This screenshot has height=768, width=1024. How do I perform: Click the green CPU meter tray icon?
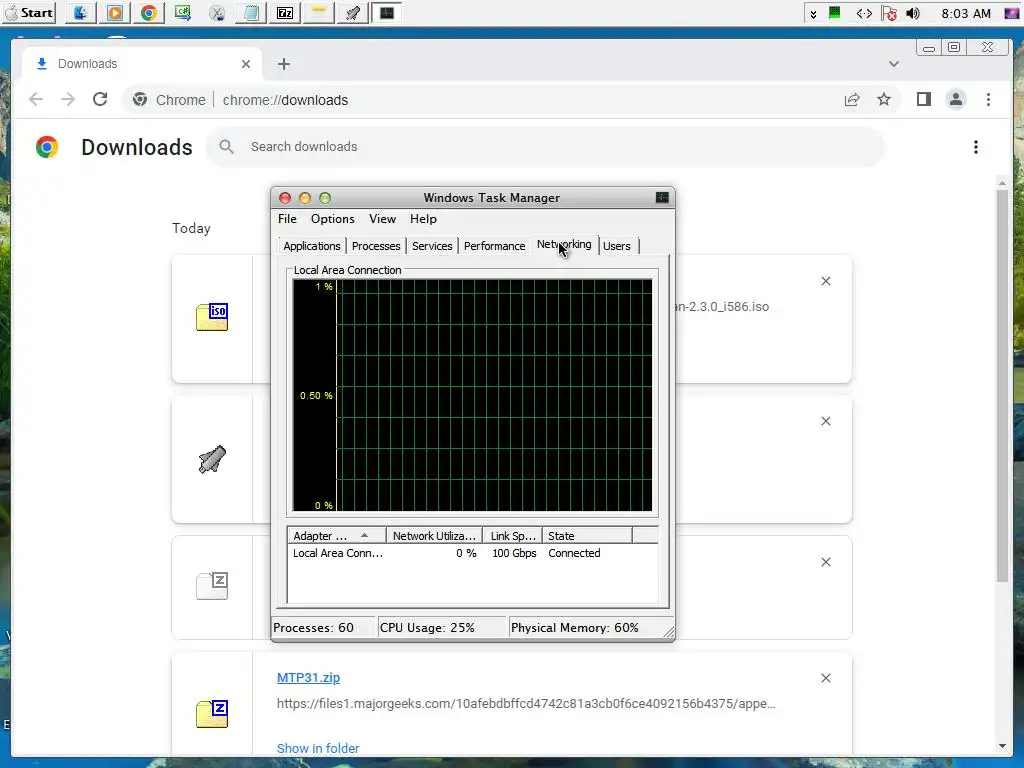pyautogui.click(x=835, y=12)
